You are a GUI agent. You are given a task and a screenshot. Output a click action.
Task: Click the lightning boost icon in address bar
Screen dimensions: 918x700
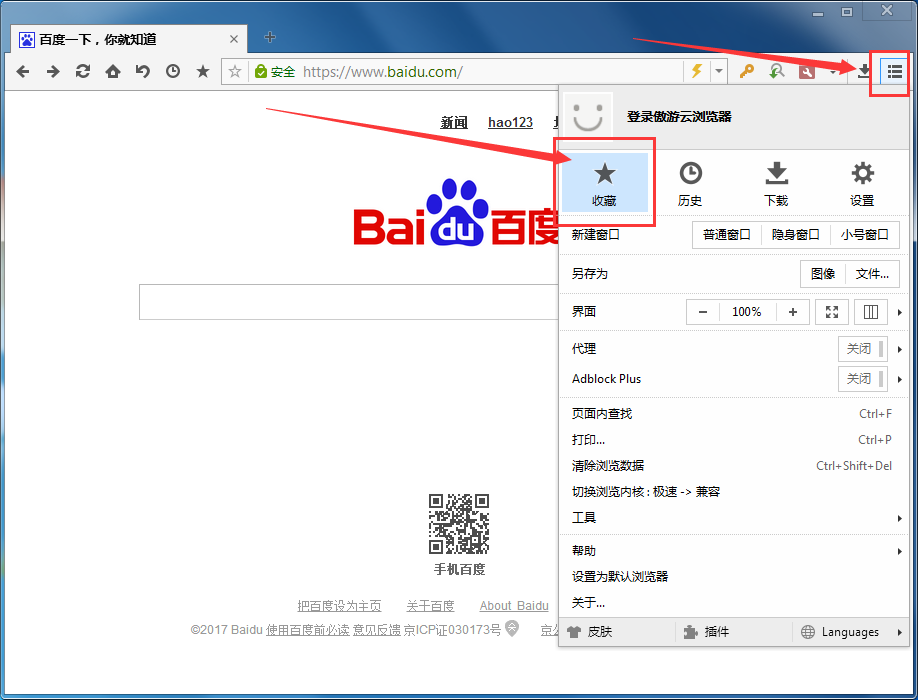698,71
